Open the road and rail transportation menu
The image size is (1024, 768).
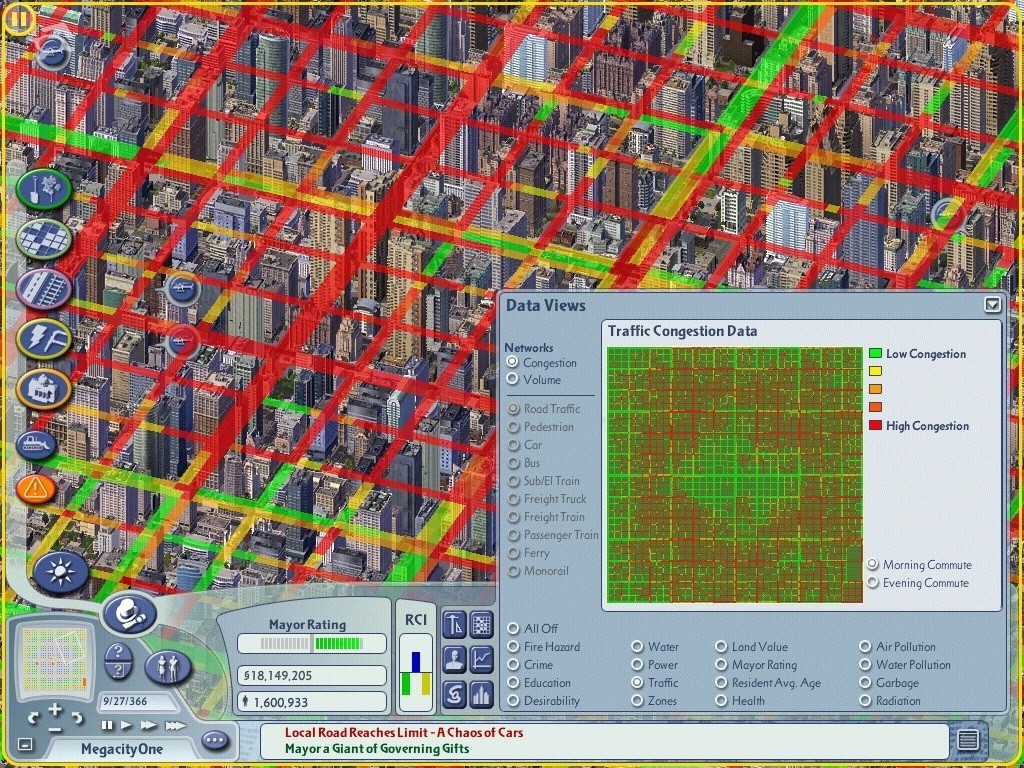click(x=44, y=289)
